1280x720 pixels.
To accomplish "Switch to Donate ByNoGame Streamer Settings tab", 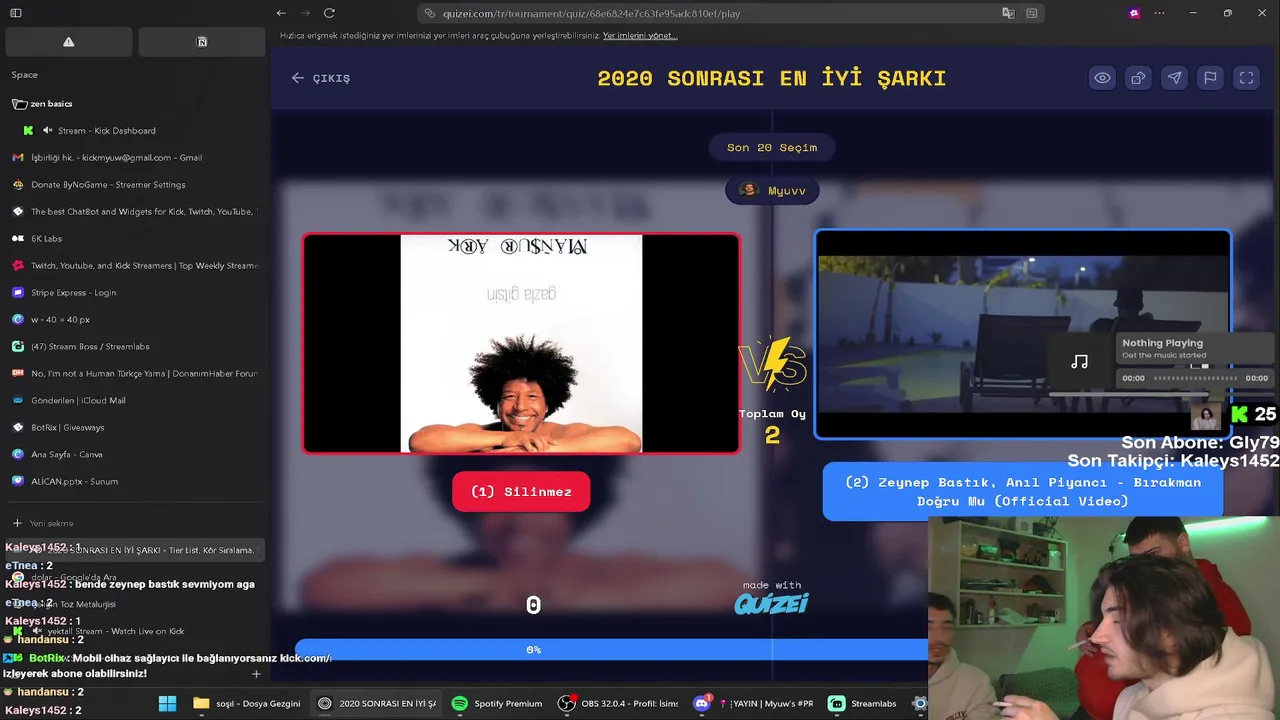I will [x=137, y=185].
